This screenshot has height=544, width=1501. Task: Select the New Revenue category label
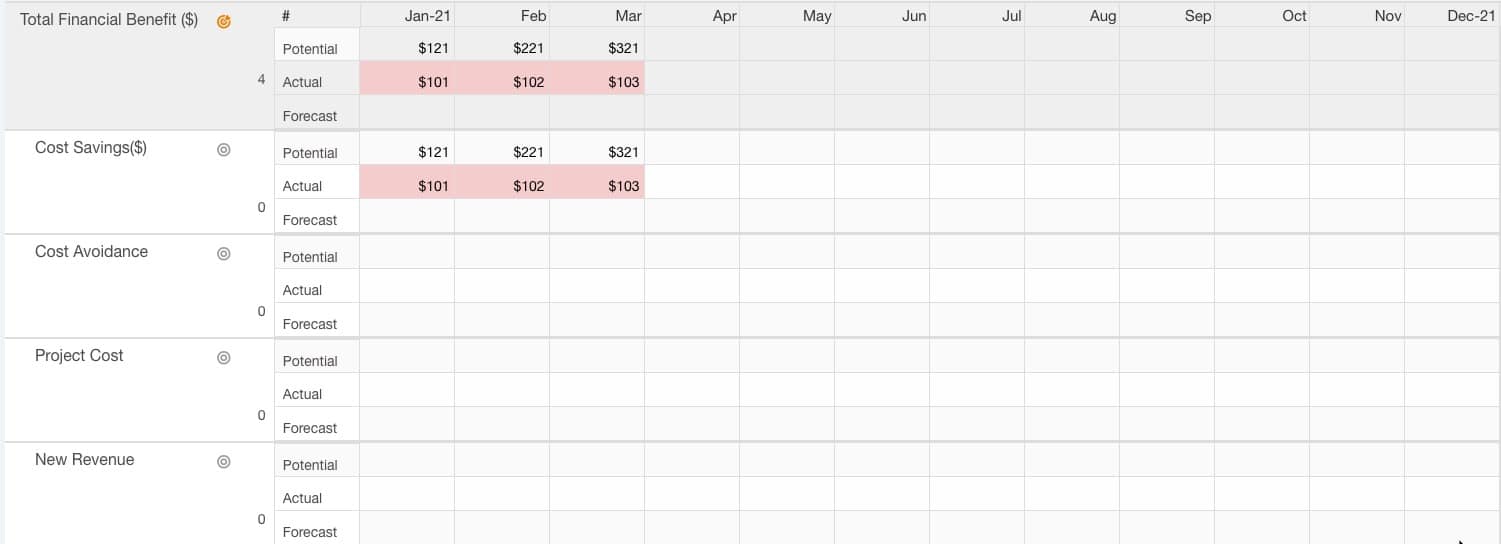click(x=84, y=460)
